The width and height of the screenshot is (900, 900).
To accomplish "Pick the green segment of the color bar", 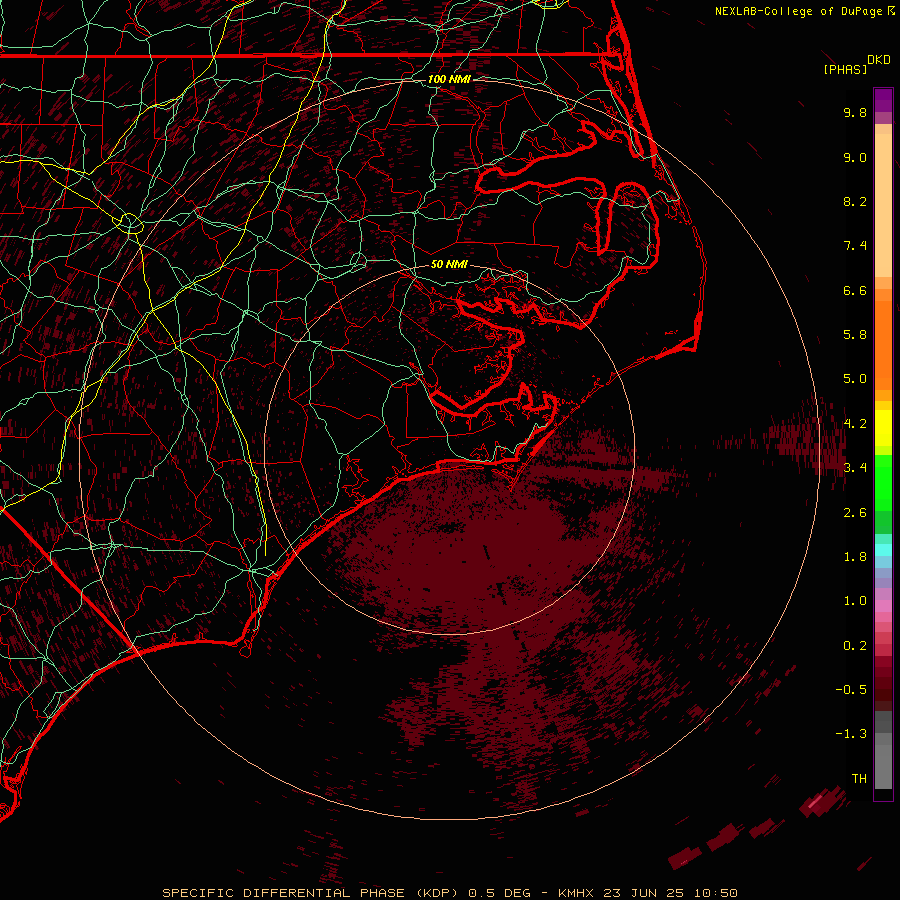I will pos(883,482).
